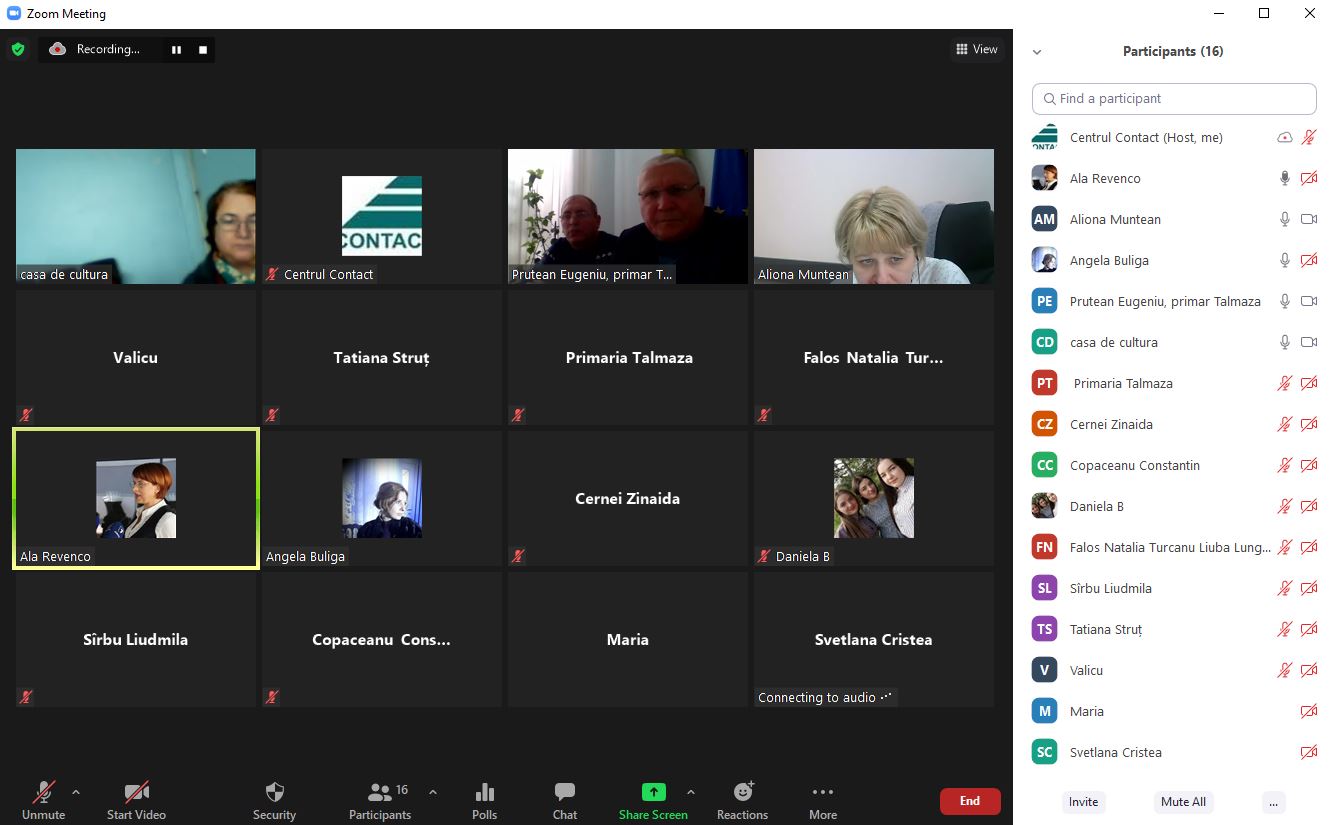
Task: Open the Security options
Action: 274,801
